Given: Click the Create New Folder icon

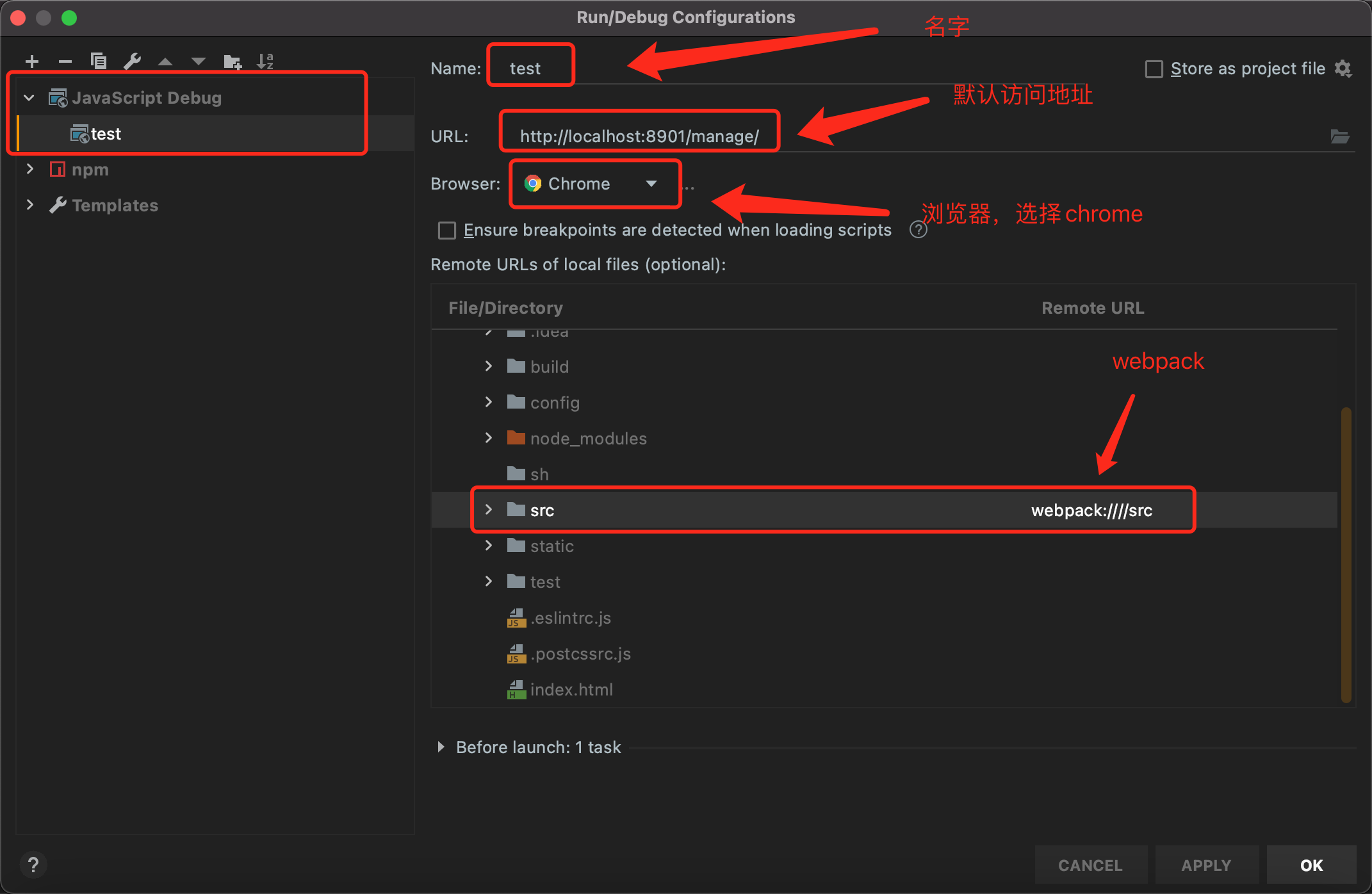Looking at the screenshot, I should (x=232, y=62).
